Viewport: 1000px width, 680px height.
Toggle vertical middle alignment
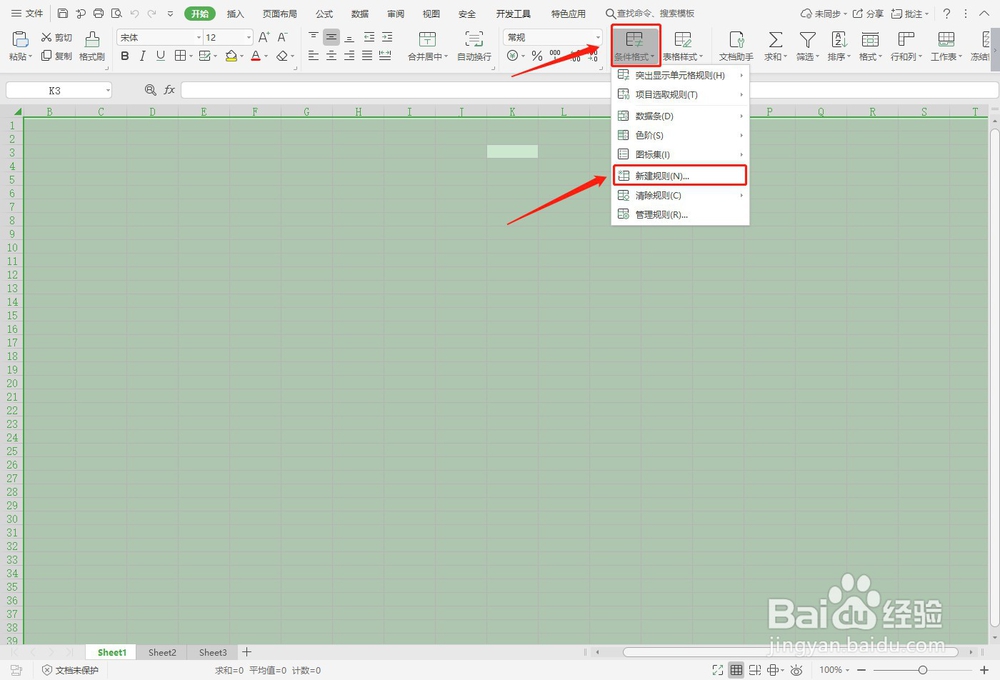point(331,37)
